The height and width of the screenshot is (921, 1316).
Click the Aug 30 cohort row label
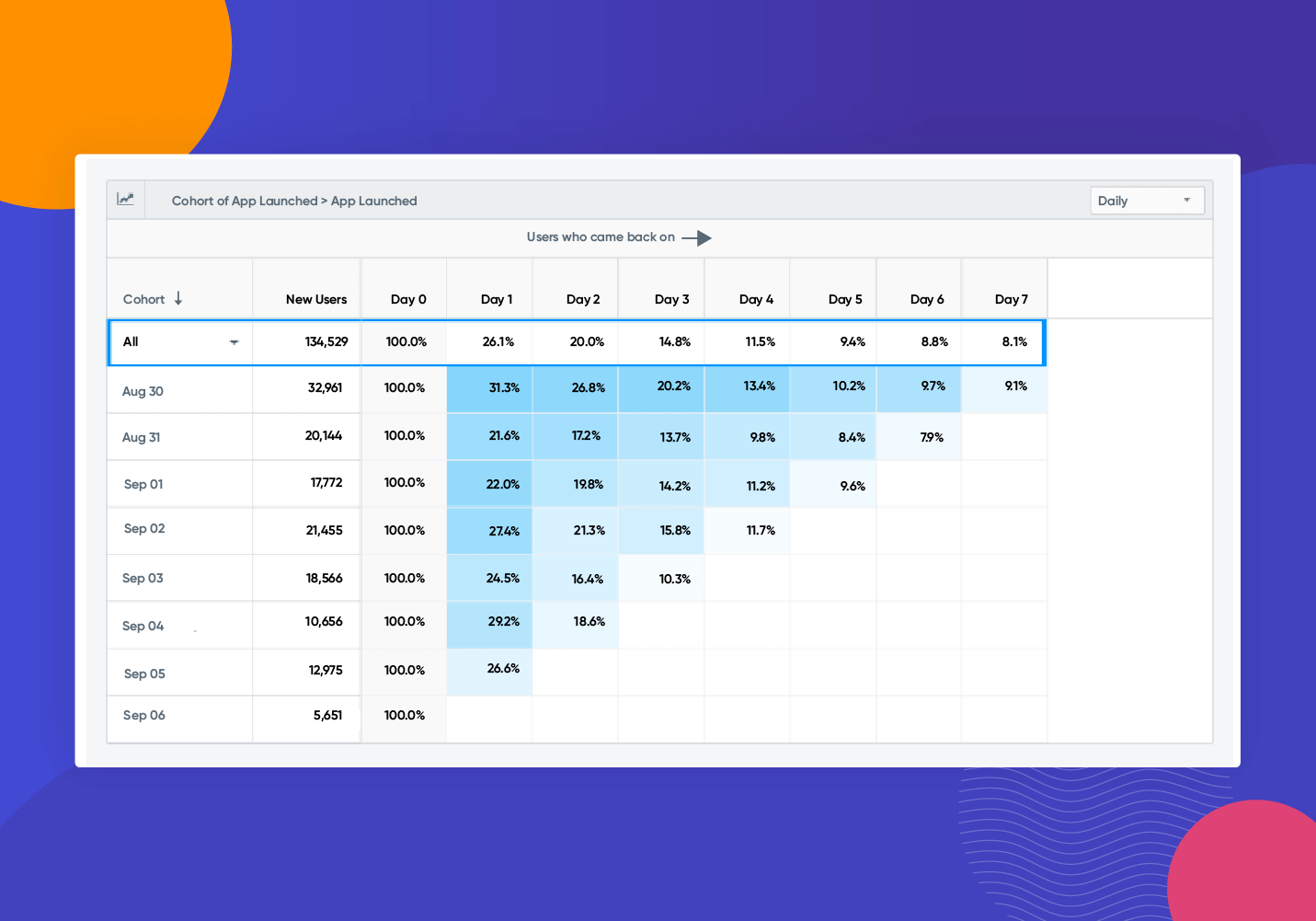tap(143, 391)
